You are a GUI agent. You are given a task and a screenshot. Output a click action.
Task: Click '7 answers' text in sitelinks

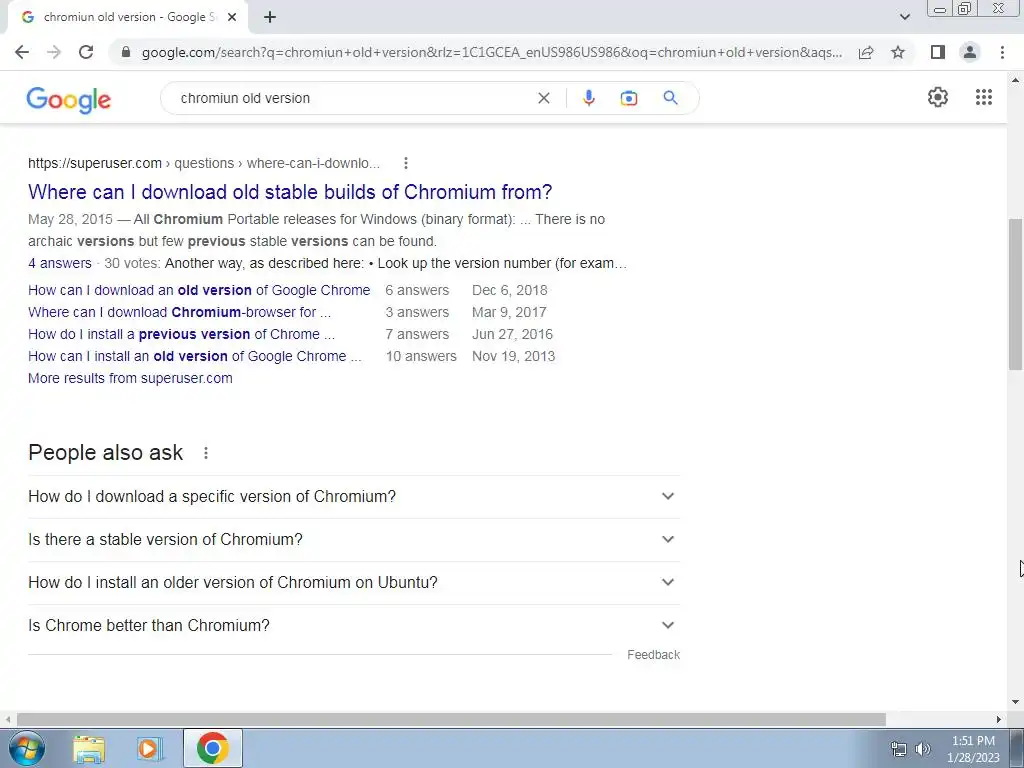pos(417,334)
